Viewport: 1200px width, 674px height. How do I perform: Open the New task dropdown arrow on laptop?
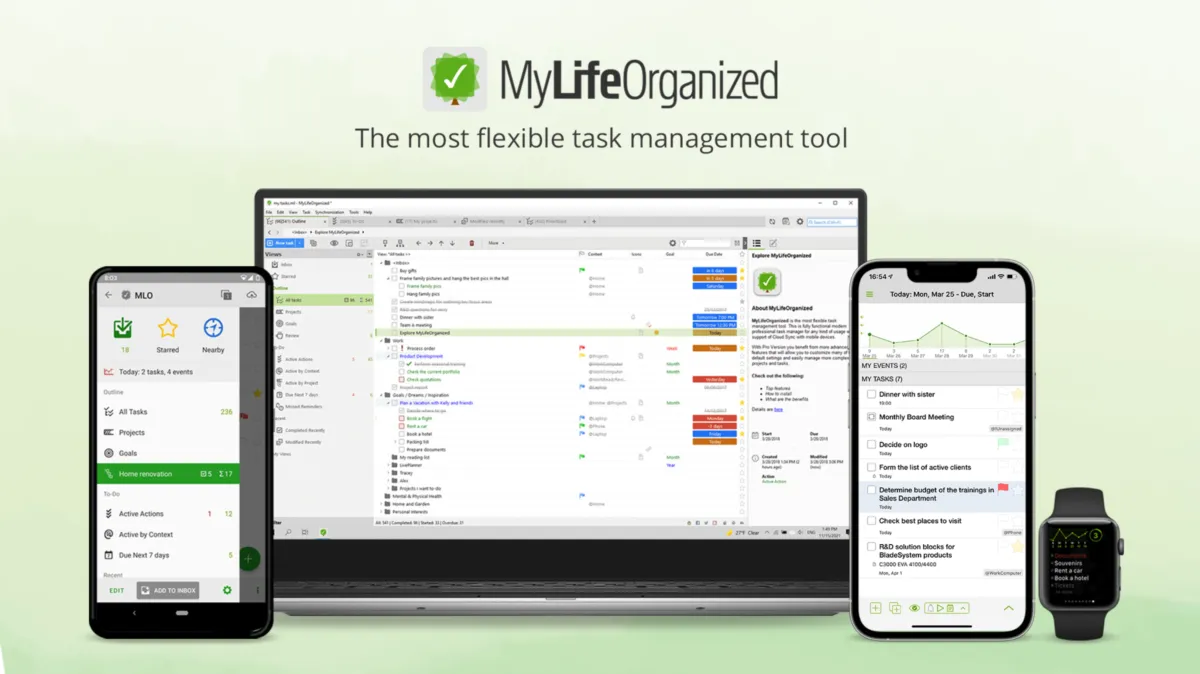point(300,243)
